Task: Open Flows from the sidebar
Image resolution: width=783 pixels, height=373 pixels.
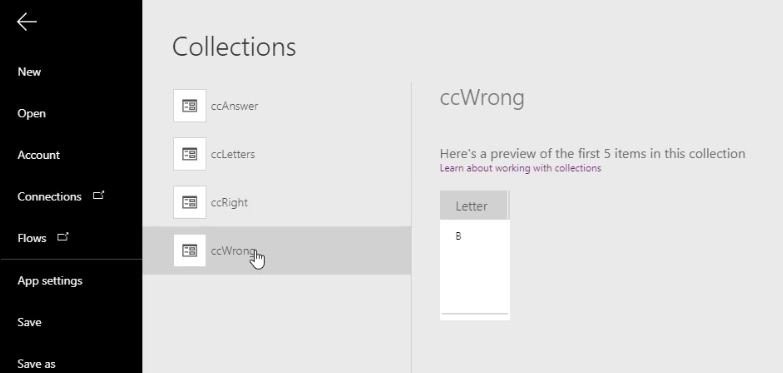Action: [x=32, y=238]
